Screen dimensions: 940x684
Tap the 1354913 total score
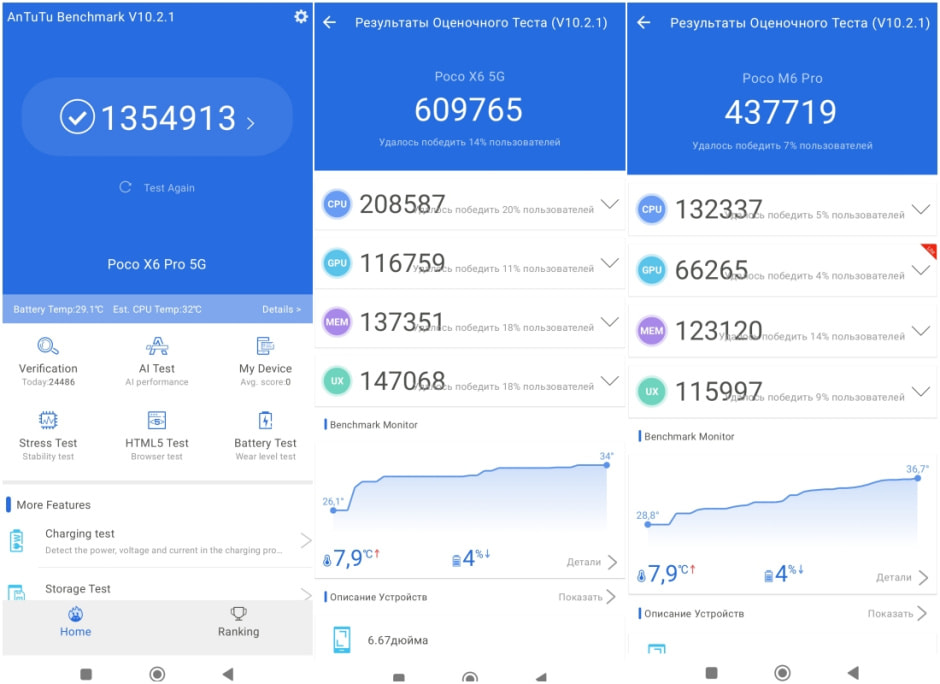point(157,118)
